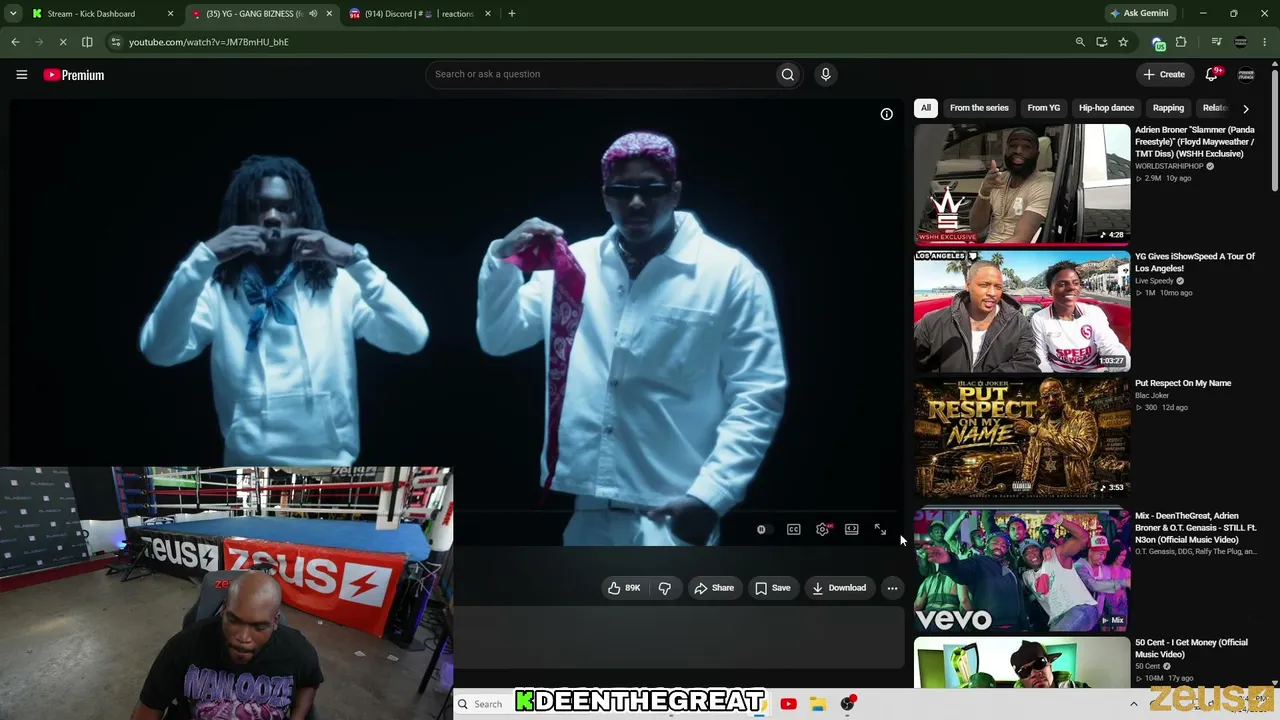The height and width of the screenshot is (720, 1280).
Task: Click Create button in YouTube header
Action: tap(1164, 74)
